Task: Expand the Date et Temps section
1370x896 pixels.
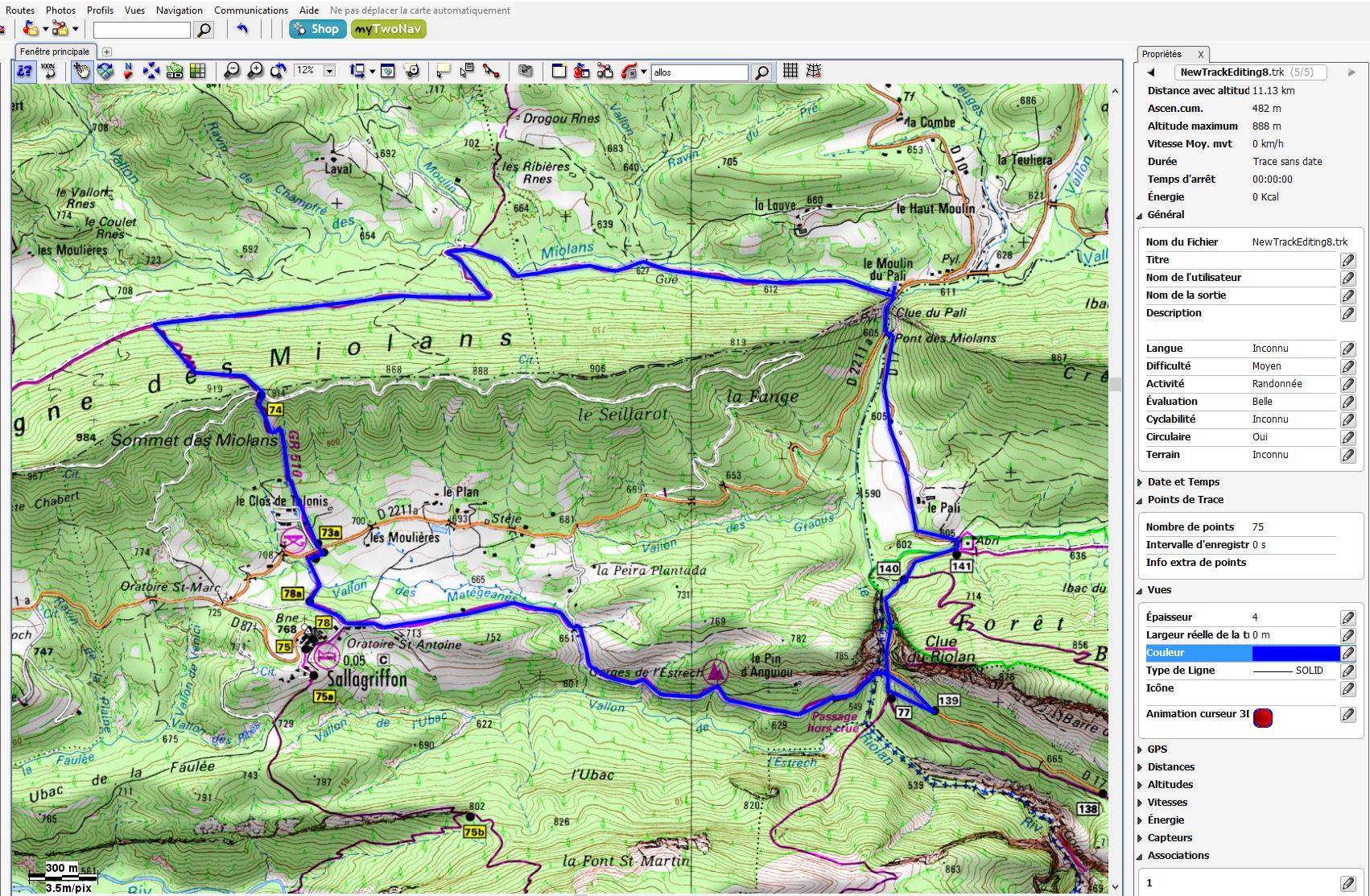Action: click(x=1183, y=482)
